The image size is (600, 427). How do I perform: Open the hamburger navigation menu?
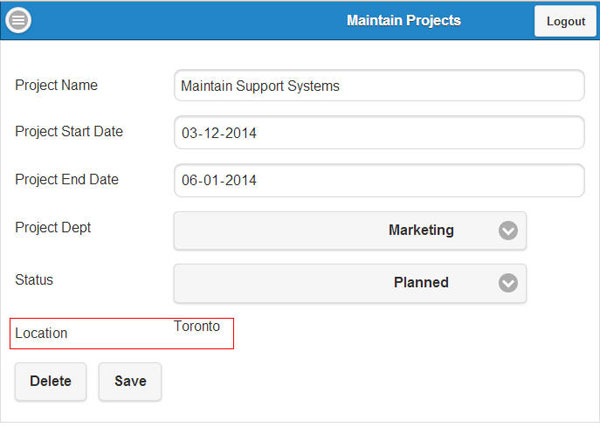tap(19, 20)
